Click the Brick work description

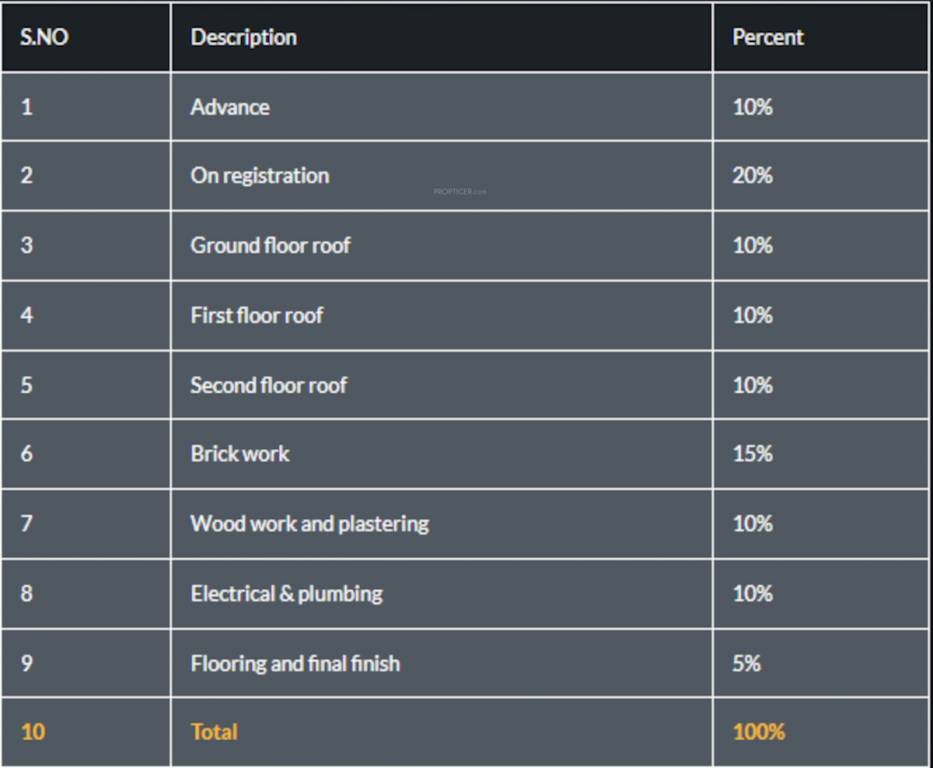(x=240, y=454)
